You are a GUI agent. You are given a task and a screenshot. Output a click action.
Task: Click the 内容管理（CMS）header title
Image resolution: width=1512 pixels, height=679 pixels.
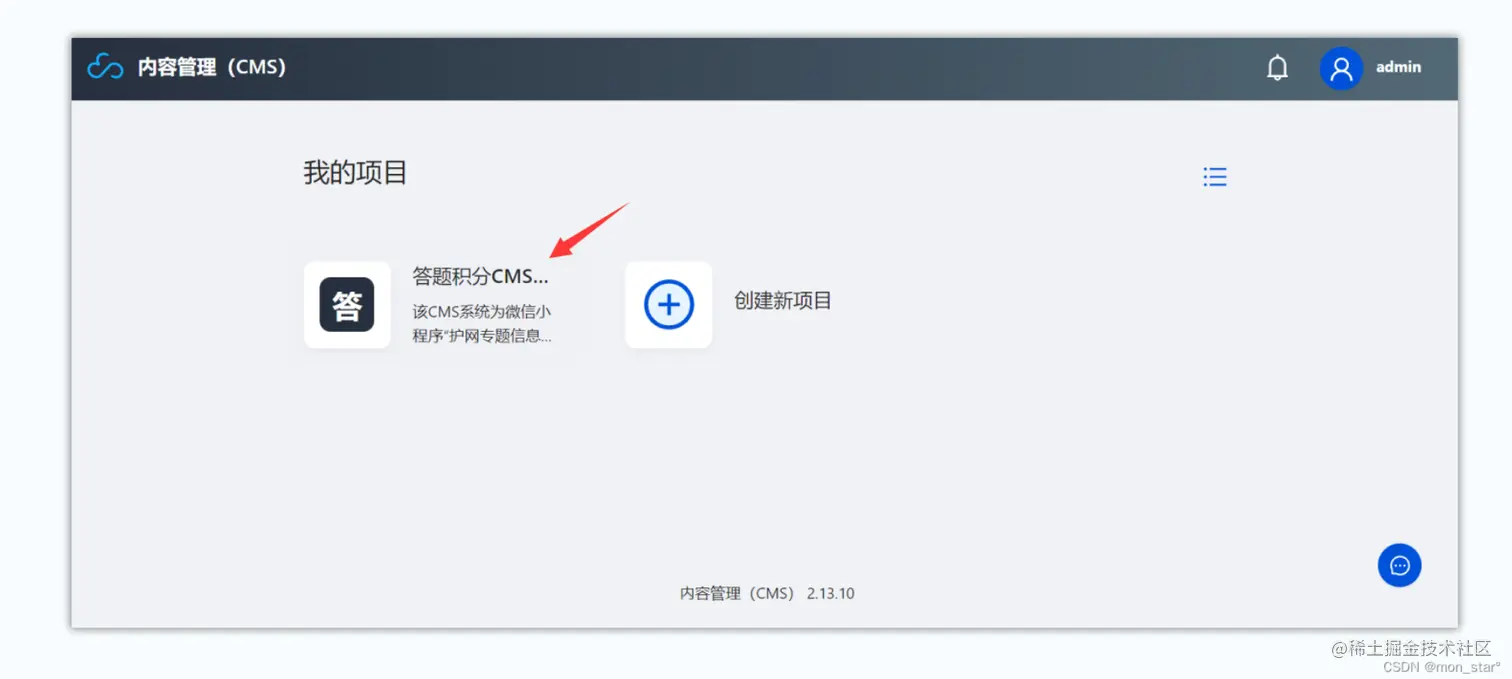coord(212,67)
